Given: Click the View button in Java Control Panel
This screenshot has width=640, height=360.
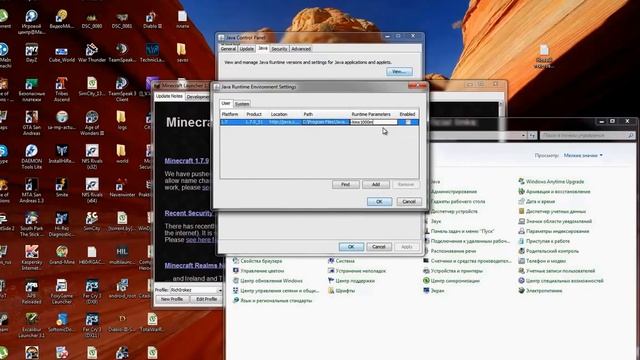Looking at the screenshot, I should click(399, 72).
